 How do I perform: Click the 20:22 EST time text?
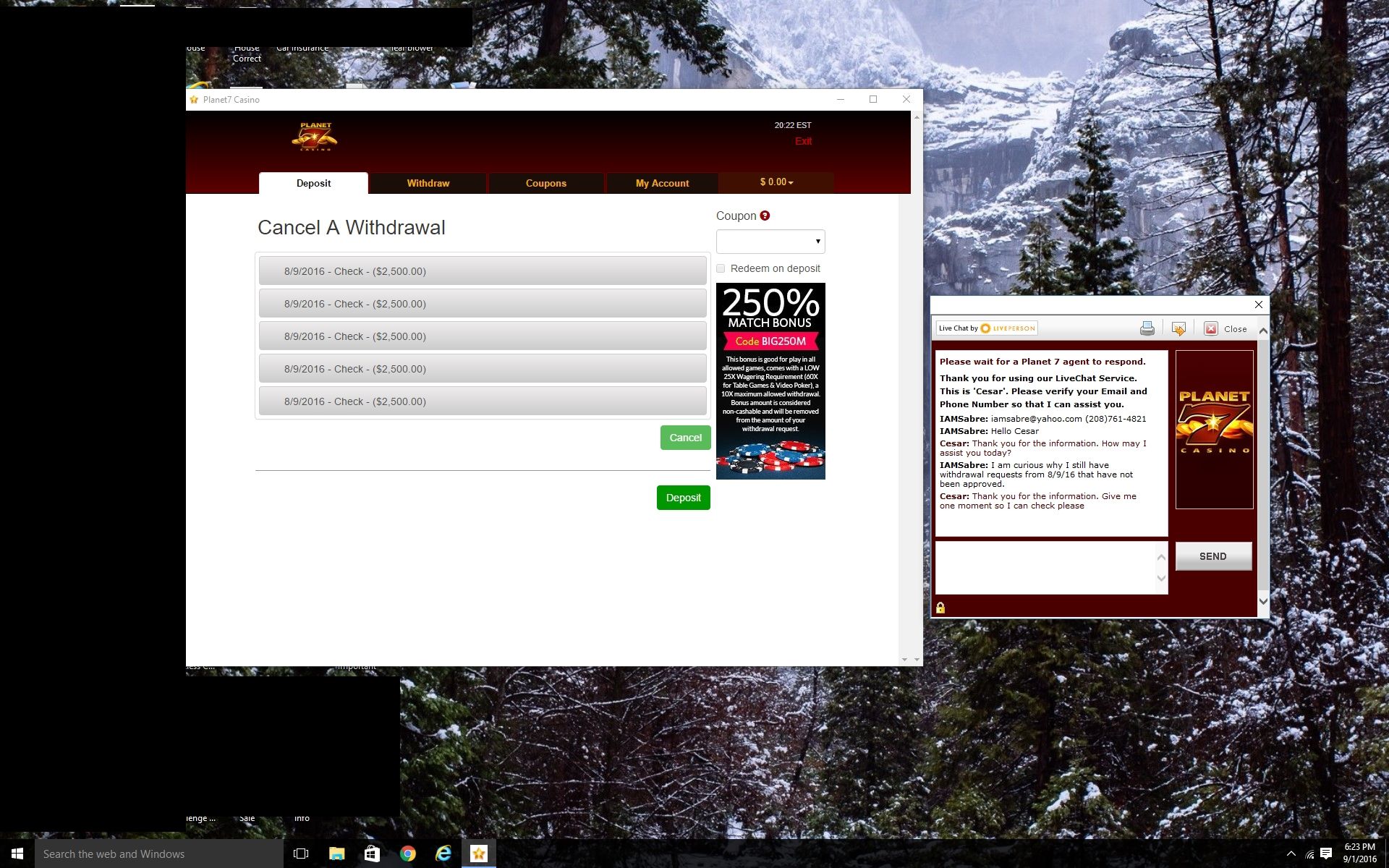pyautogui.click(x=792, y=125)
